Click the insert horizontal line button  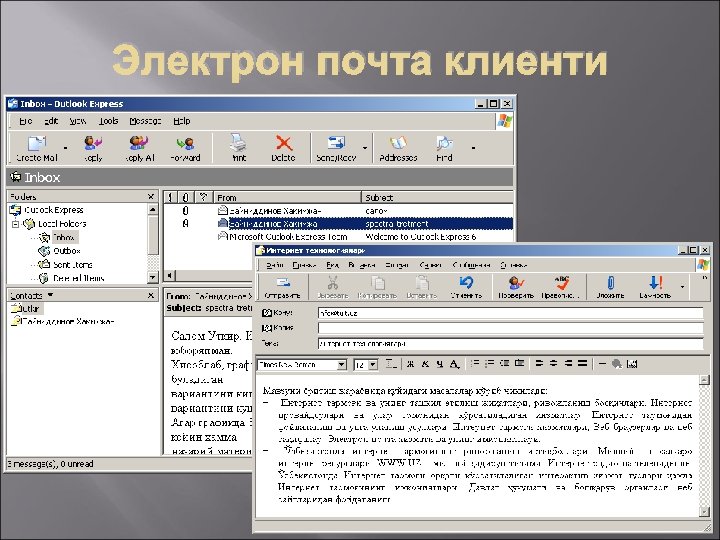602,364
